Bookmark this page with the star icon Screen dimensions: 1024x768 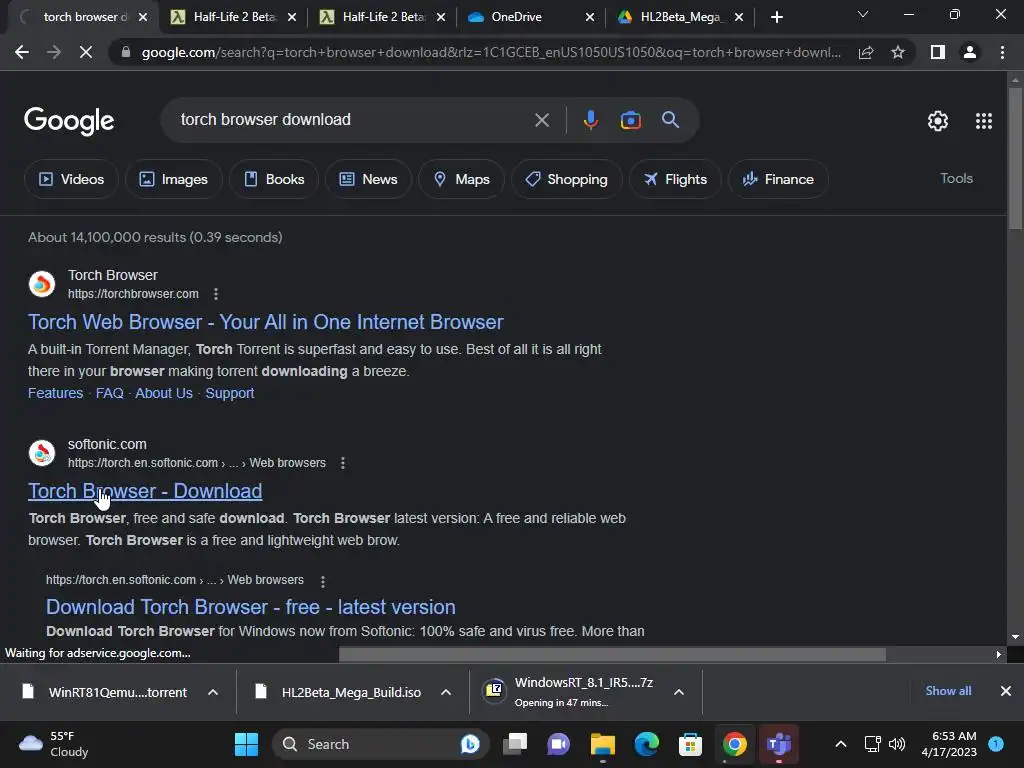click(898, 52)
